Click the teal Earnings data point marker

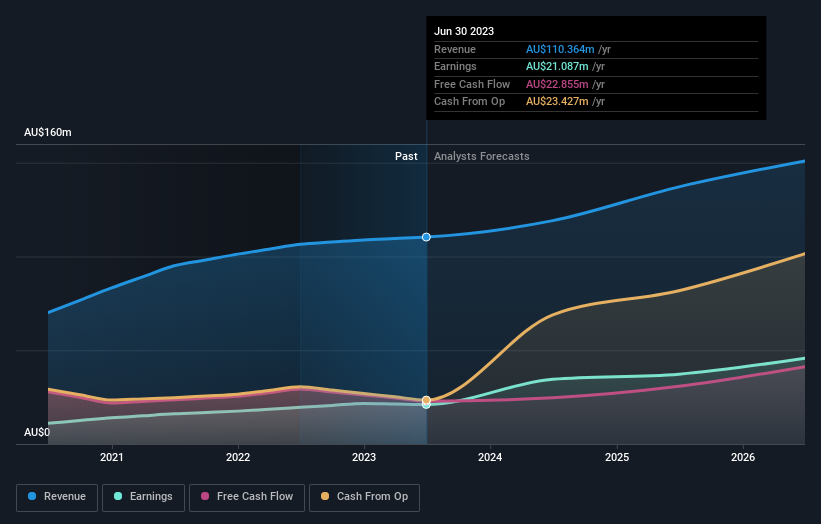point(426,405)
